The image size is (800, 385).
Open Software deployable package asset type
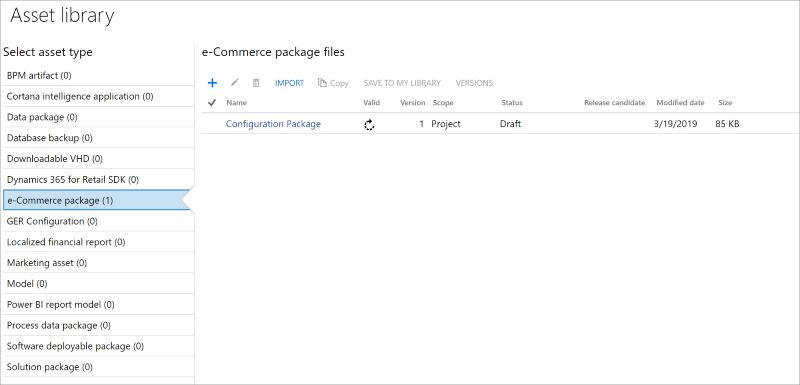pos(97,346)
